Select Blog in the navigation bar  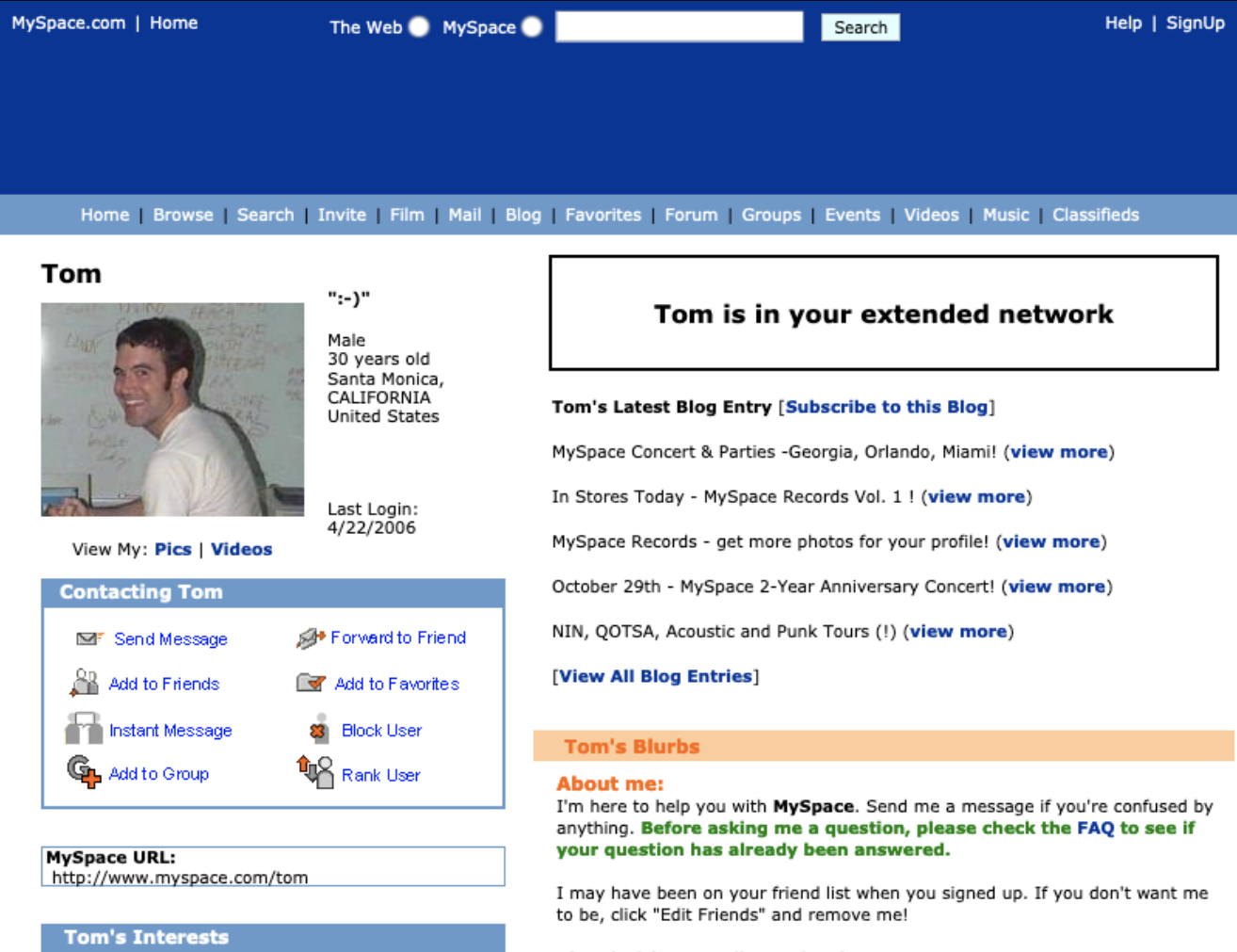coord(523,215)
